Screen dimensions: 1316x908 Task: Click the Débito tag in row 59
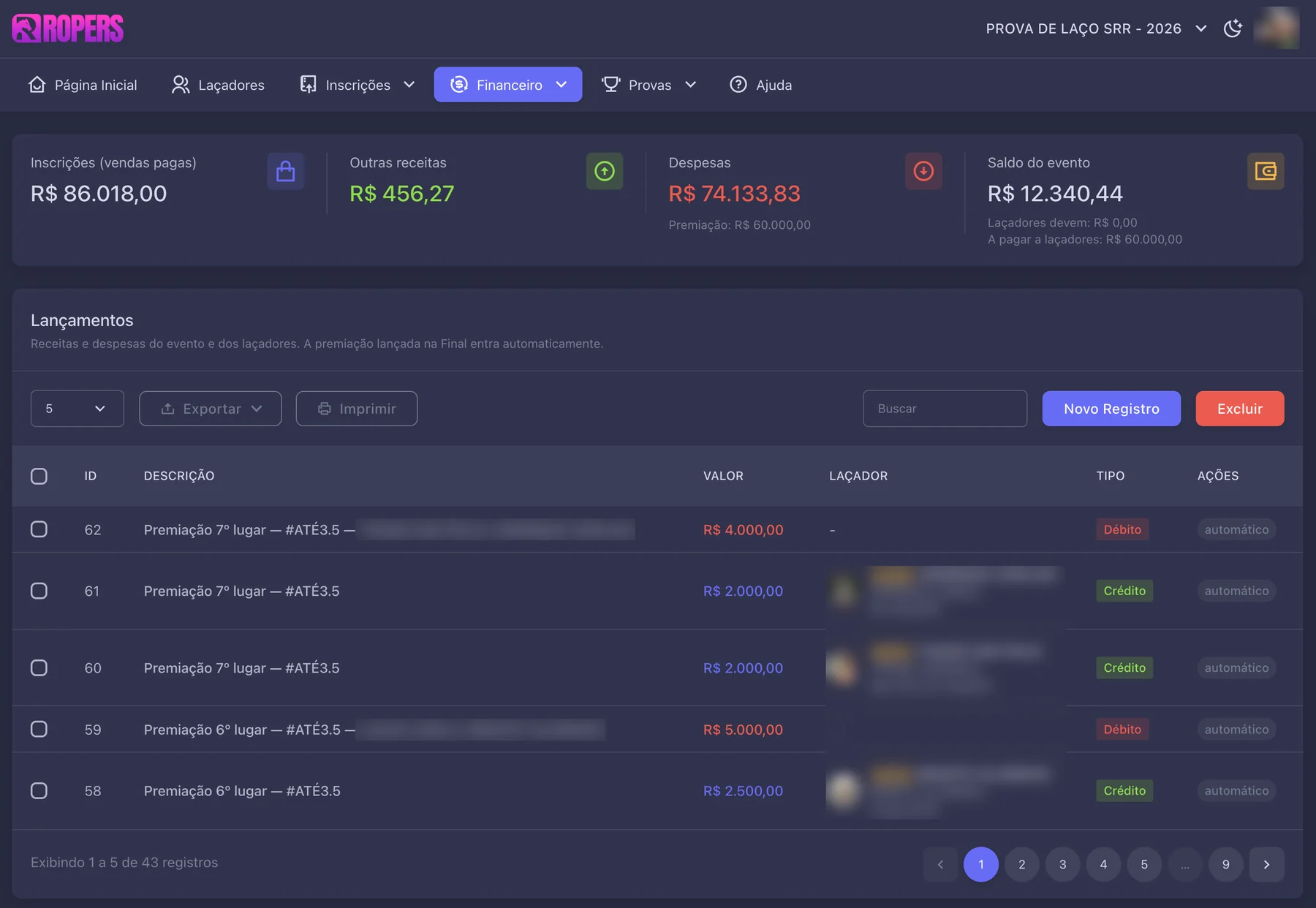[x=1122, y=729]
